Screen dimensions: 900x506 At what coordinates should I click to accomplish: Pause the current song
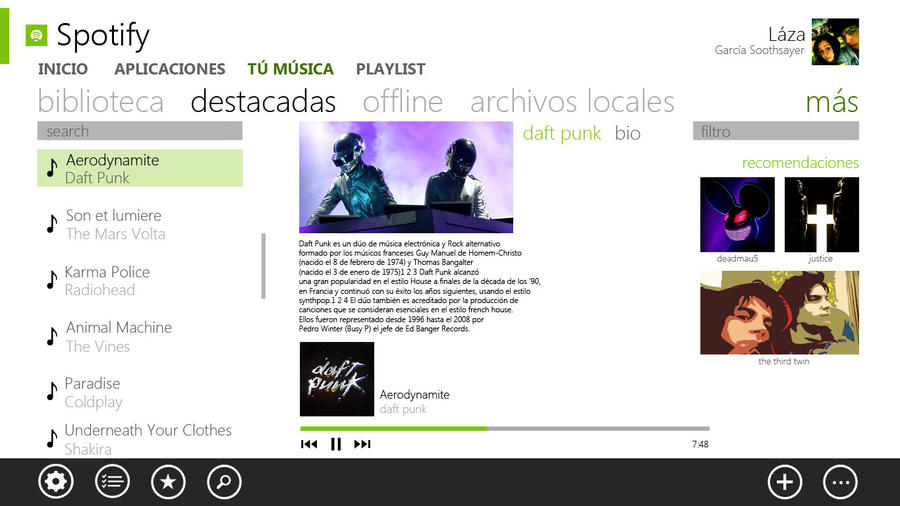tap(336, 444)
